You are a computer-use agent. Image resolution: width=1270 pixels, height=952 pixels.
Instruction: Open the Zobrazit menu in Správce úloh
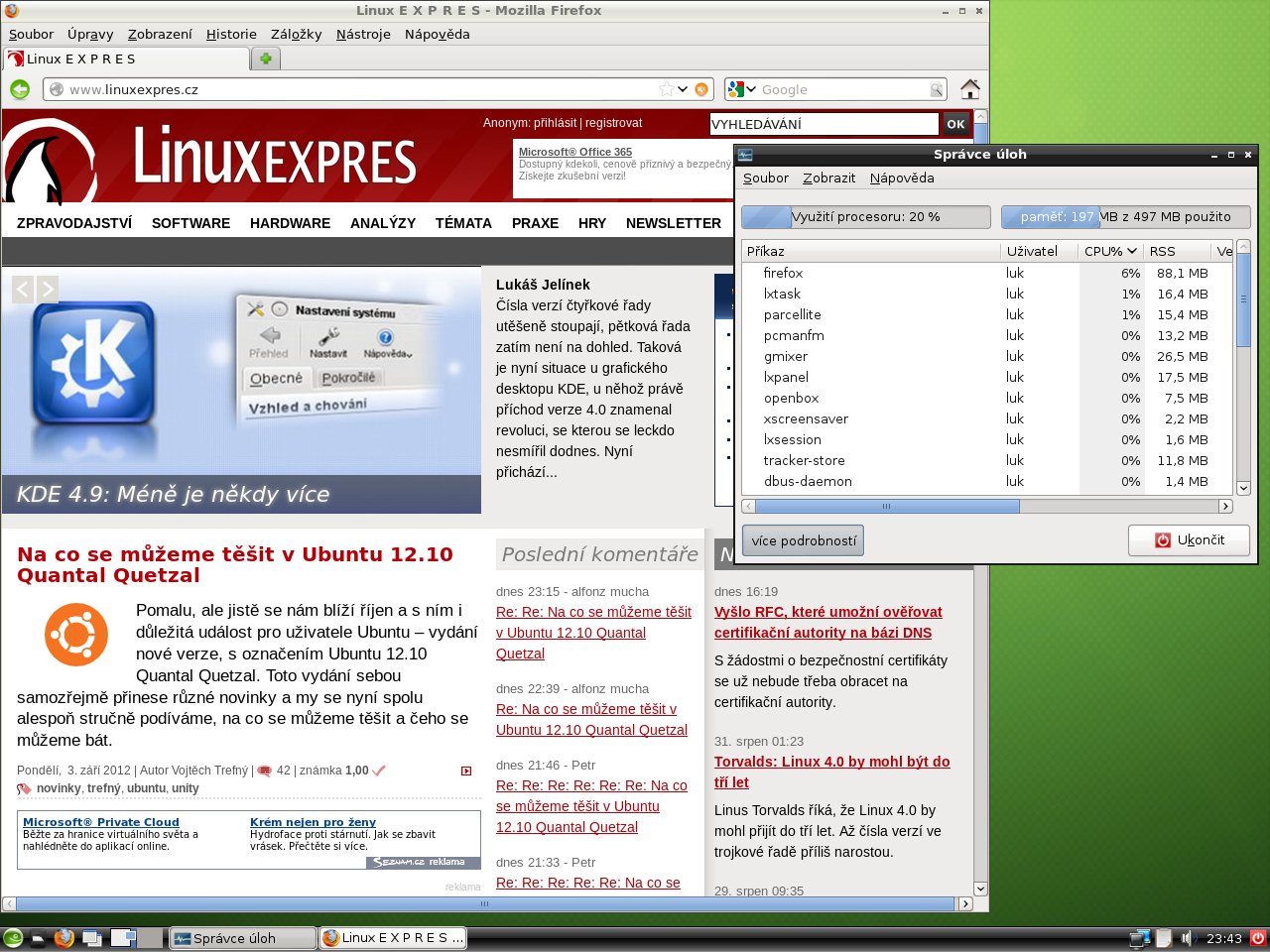pyautogui.click(x=828, y=178)
